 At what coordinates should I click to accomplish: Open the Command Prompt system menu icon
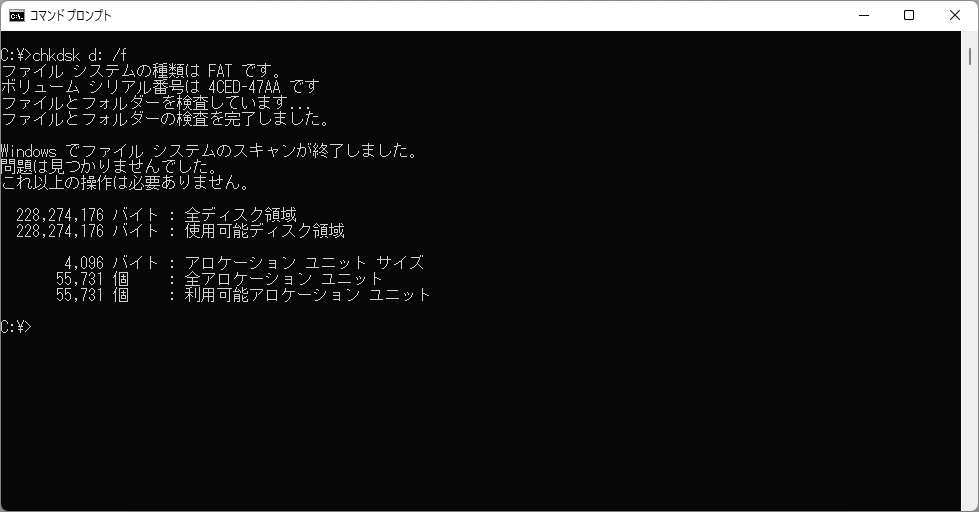point(17,16)
